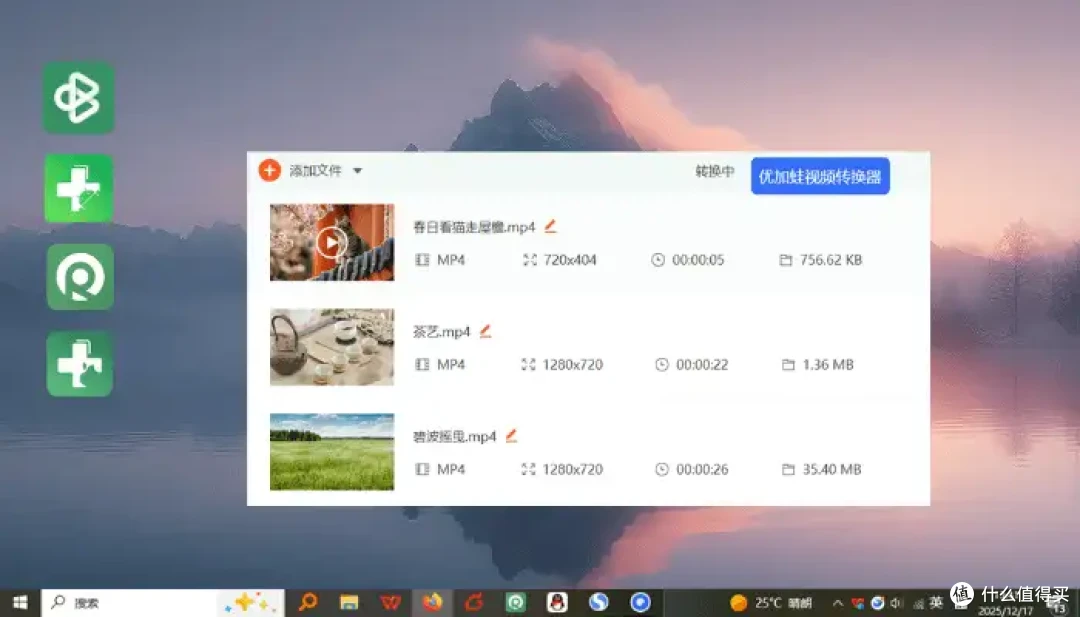The image size is (1080, 617).
Task: Open the Windows Start menu
Action: (x=20, y=603)
